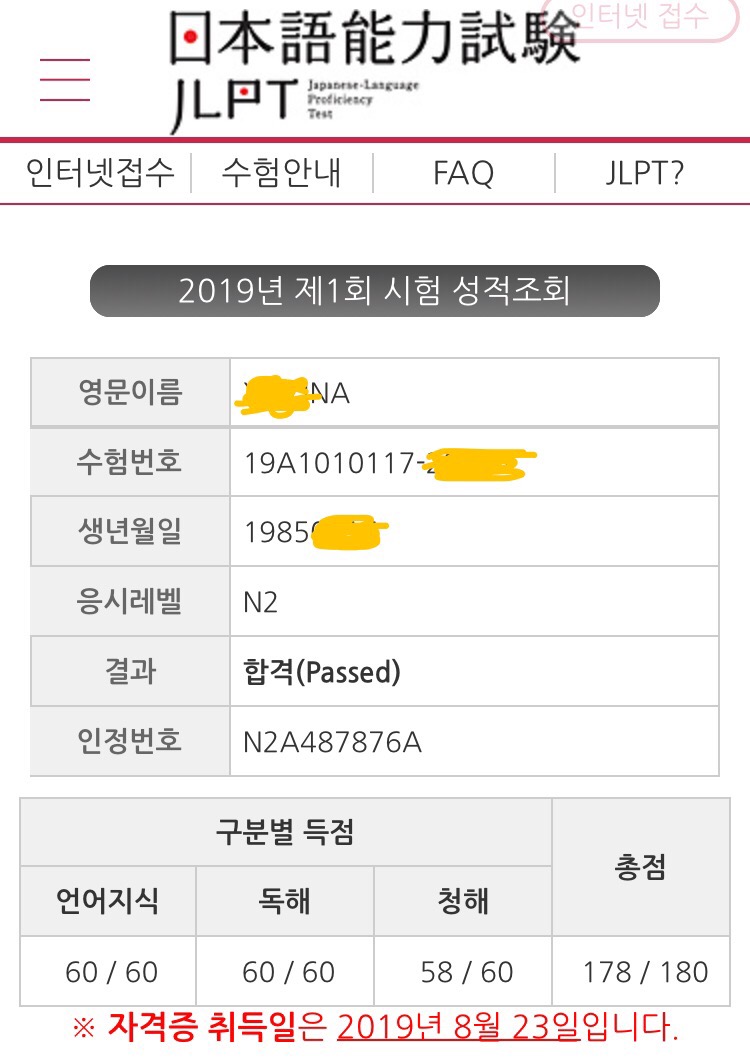Click the total score 178 / 180
750x1058 pixels.
pos(645,971)
